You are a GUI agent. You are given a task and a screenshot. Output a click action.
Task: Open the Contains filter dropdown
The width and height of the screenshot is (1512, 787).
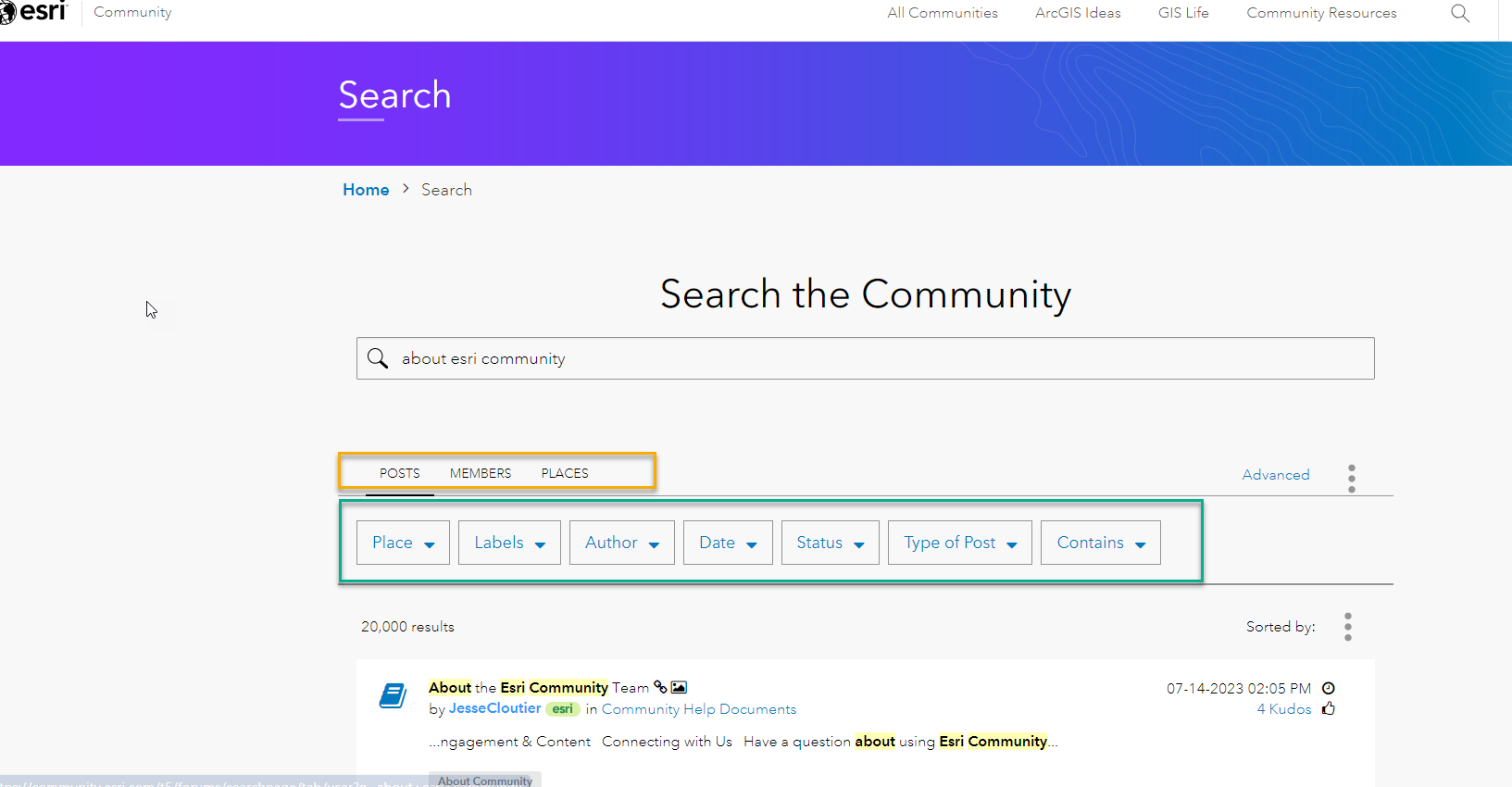pos(1101,543)
